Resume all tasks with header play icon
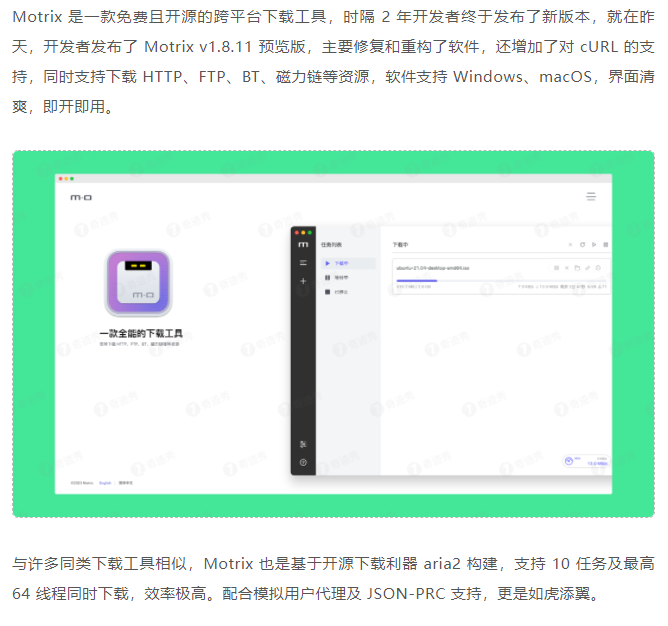Screen dimensions: 668x626 594,245
